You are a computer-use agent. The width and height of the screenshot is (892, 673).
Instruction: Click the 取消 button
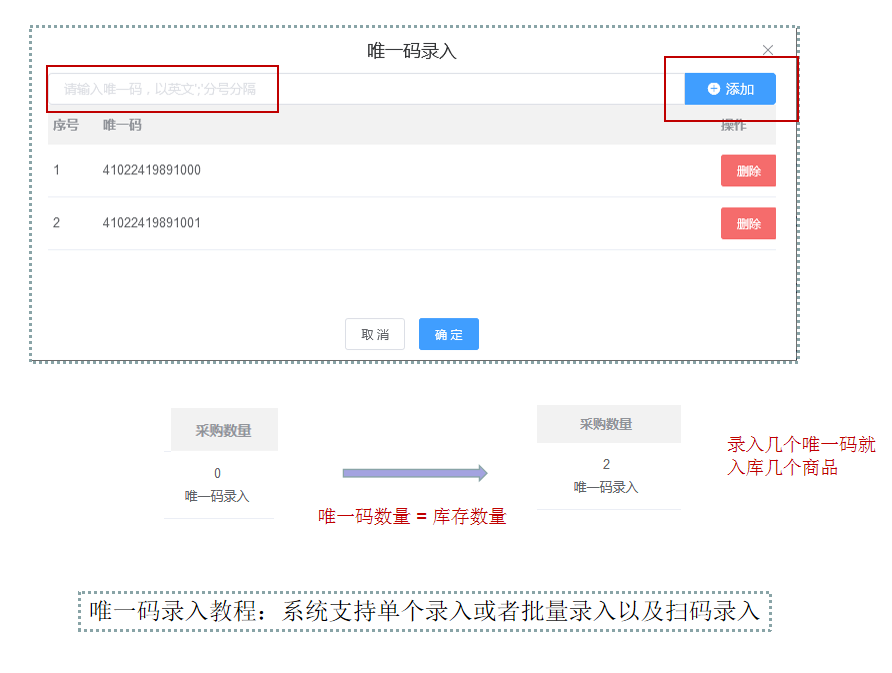(375, 334)
